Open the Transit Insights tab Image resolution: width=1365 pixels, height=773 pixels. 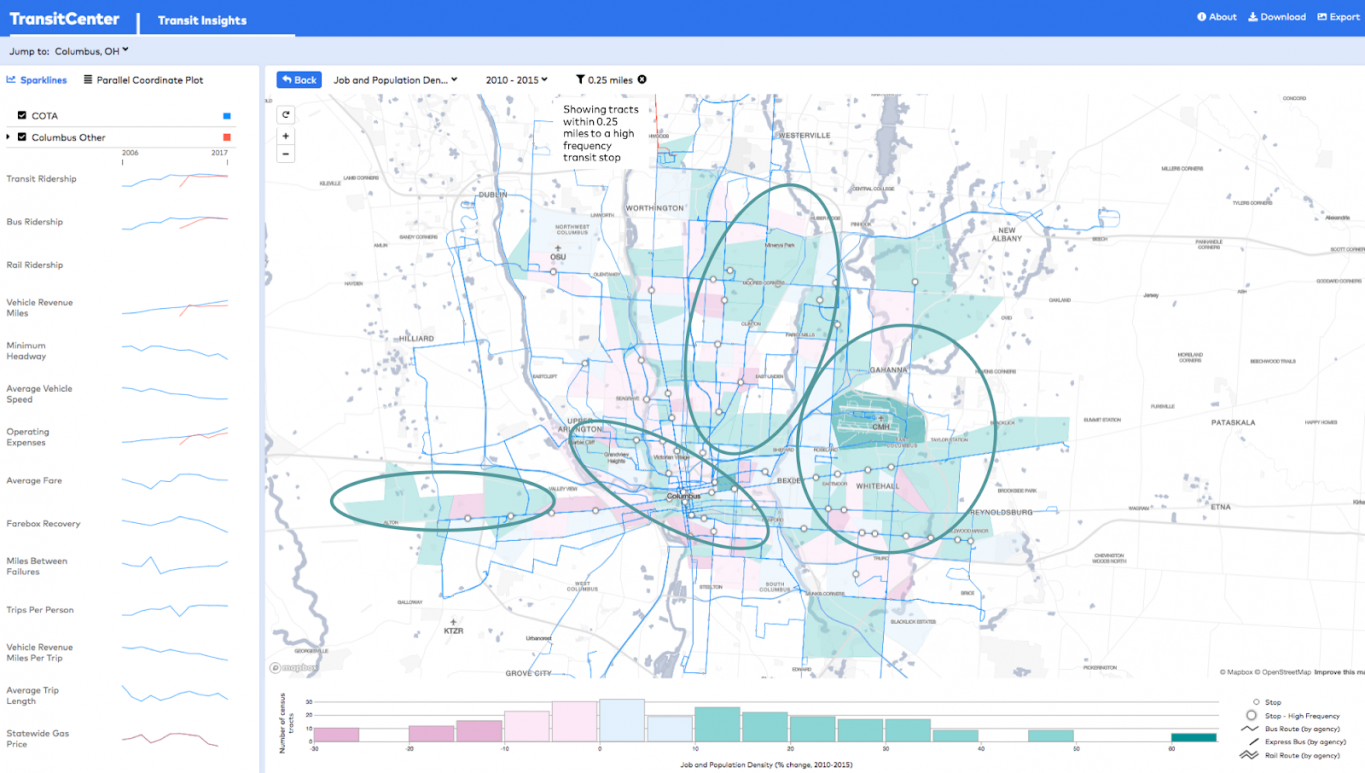tap(202, 20)
